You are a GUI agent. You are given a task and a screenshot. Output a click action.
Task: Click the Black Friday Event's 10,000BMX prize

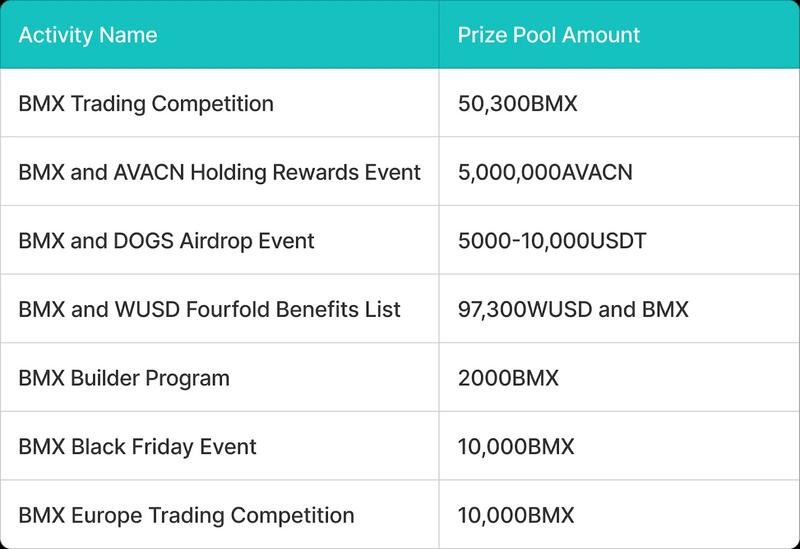point(516,446)
